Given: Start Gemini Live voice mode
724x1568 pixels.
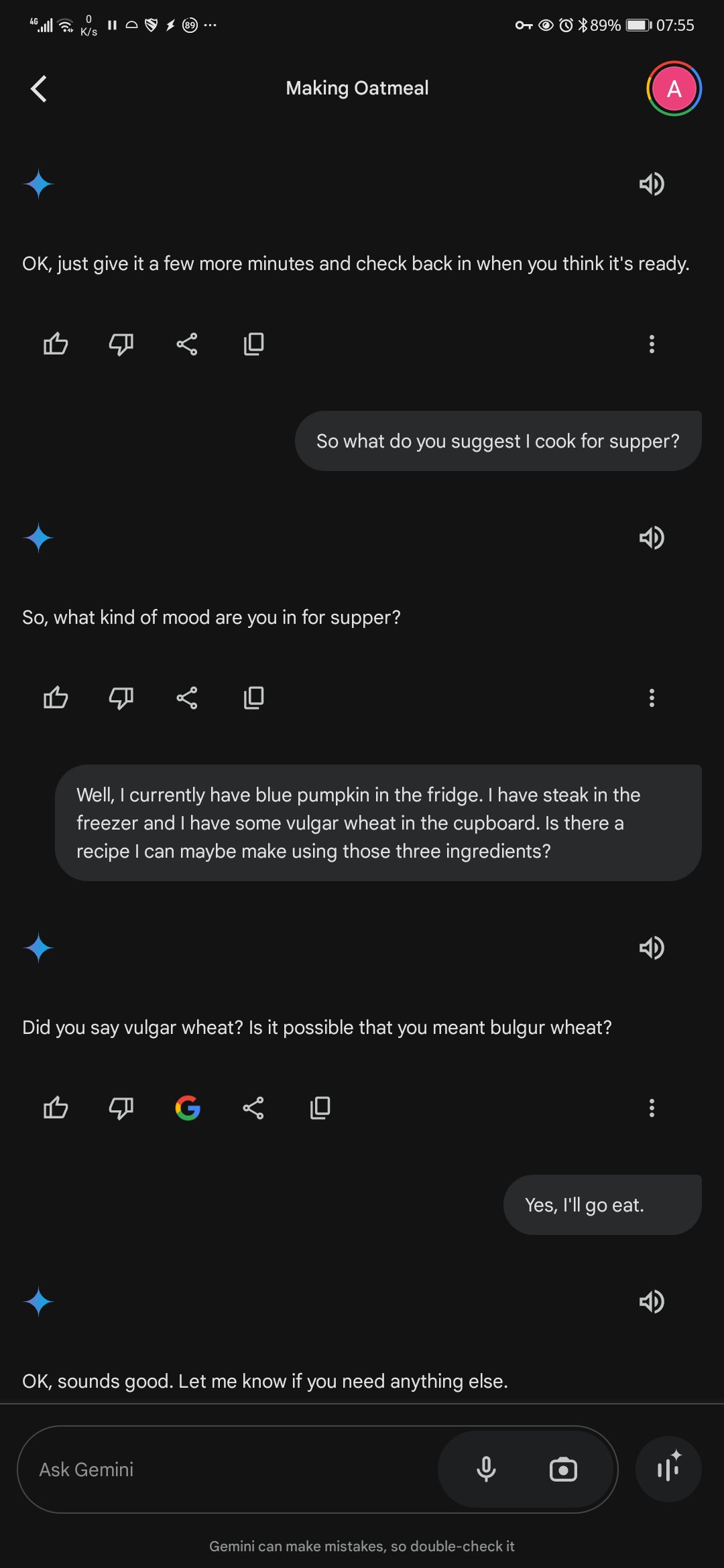Looking at the screenshot, I should pyautogui.click(x=668, y=1469).
